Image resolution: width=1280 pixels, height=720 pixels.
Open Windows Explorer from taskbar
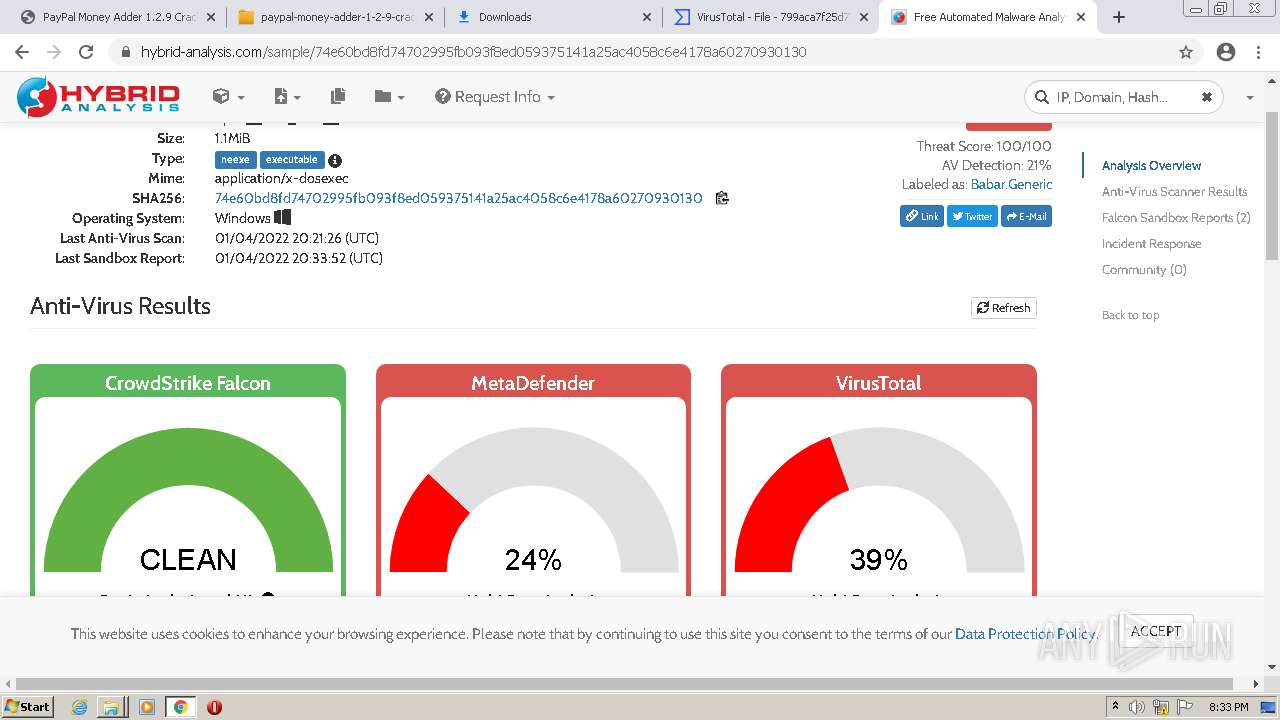pos(112,707)
